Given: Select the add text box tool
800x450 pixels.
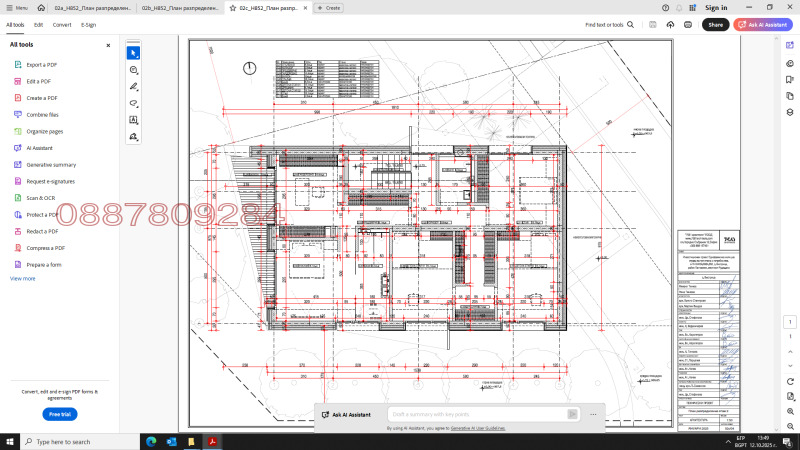Looking at the screenshot, I should (x=134, y=120).
